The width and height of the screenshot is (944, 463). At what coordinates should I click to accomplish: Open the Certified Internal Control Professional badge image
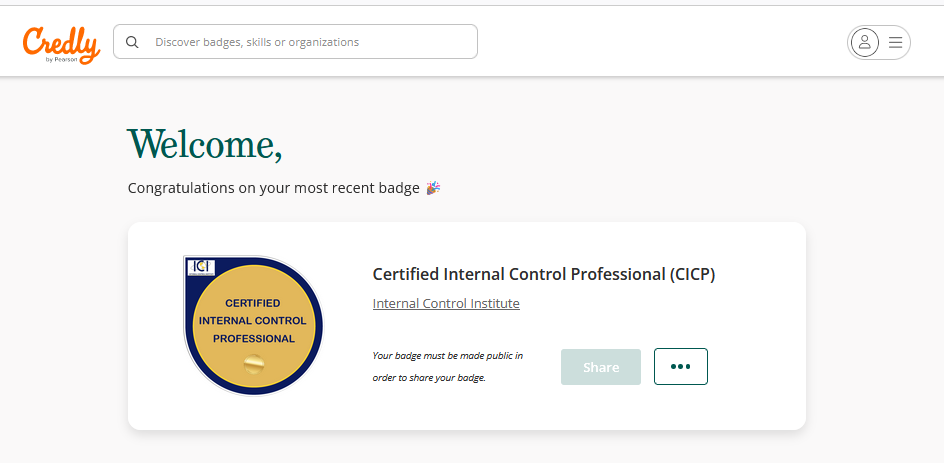pyautogui.click(x=253, y=326)
